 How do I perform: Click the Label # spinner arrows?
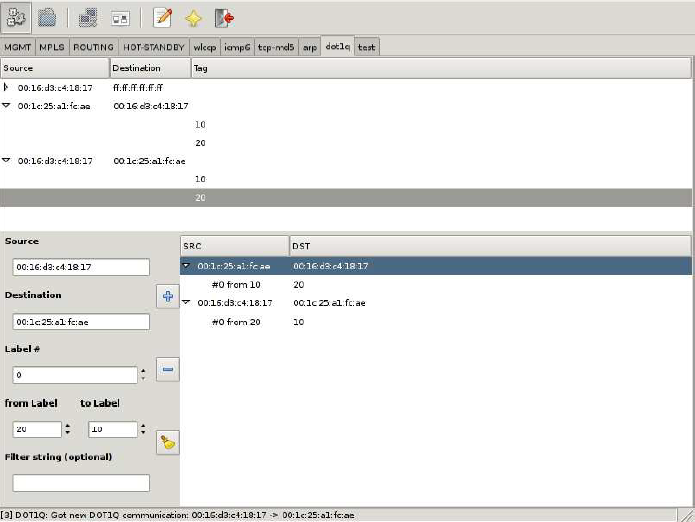(143, 375)
